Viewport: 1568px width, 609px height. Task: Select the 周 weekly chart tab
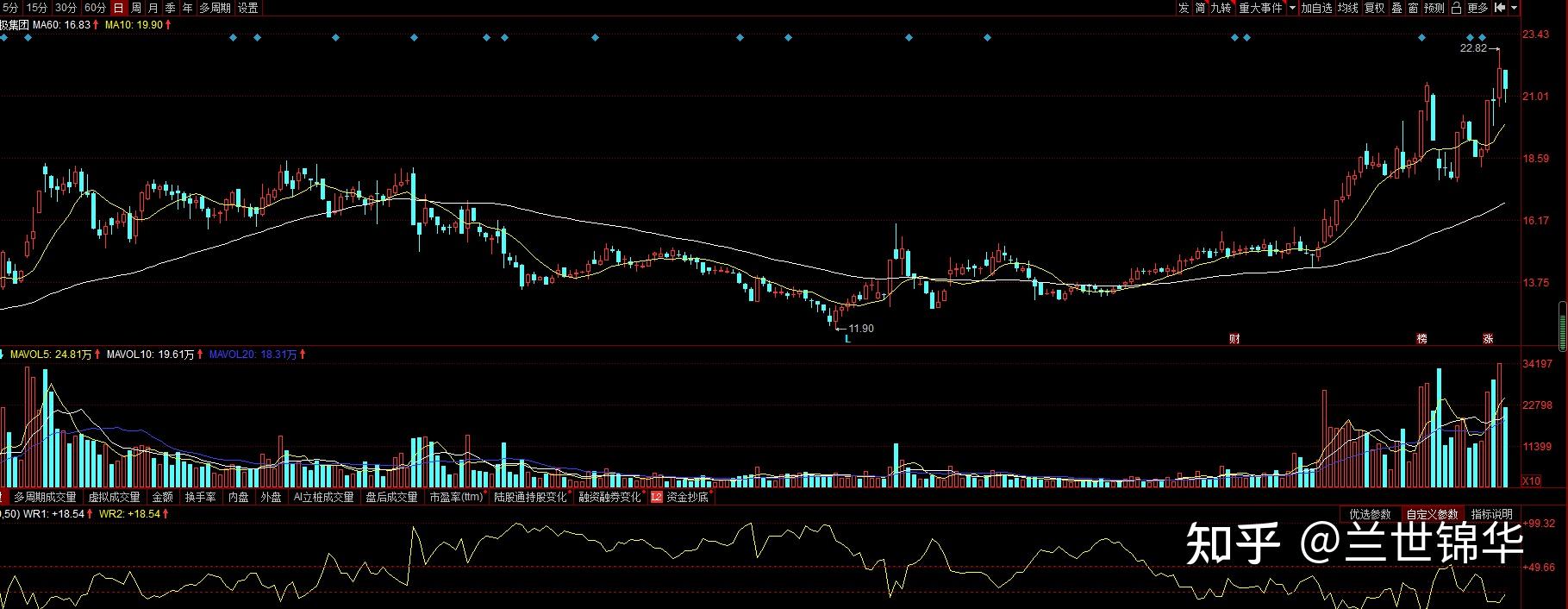pos(136,8)
